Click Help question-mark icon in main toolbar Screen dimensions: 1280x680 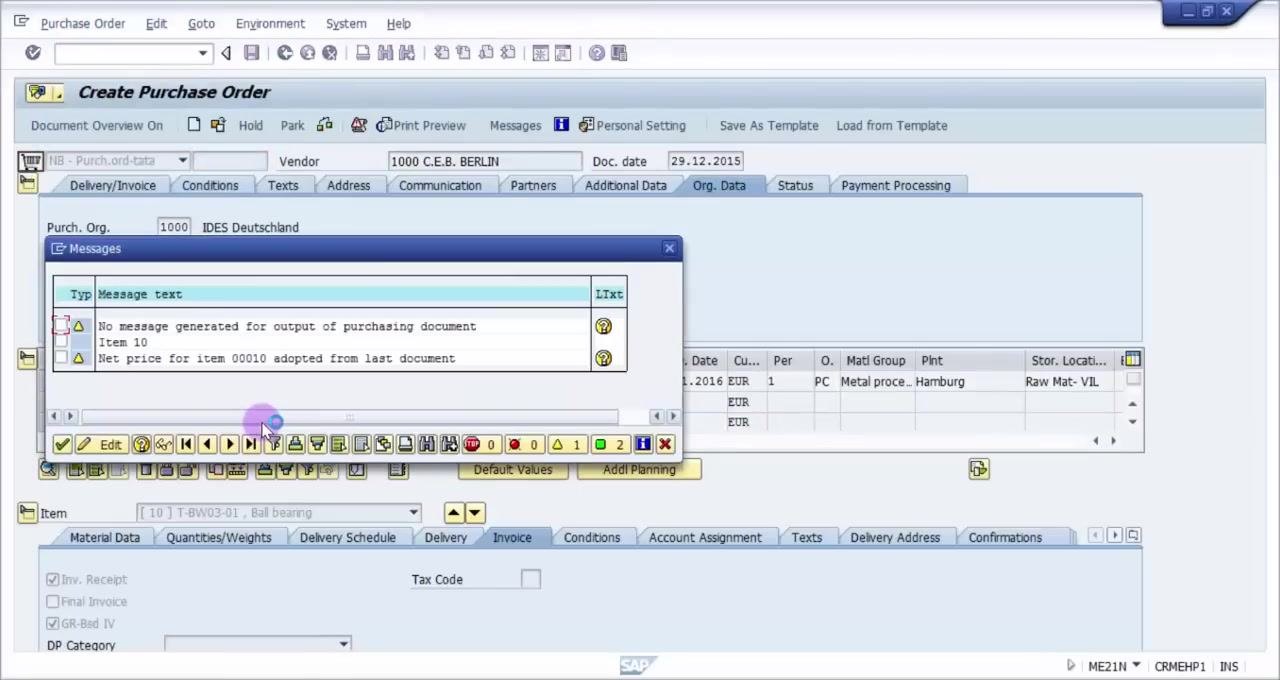click(x=597, y=53)
